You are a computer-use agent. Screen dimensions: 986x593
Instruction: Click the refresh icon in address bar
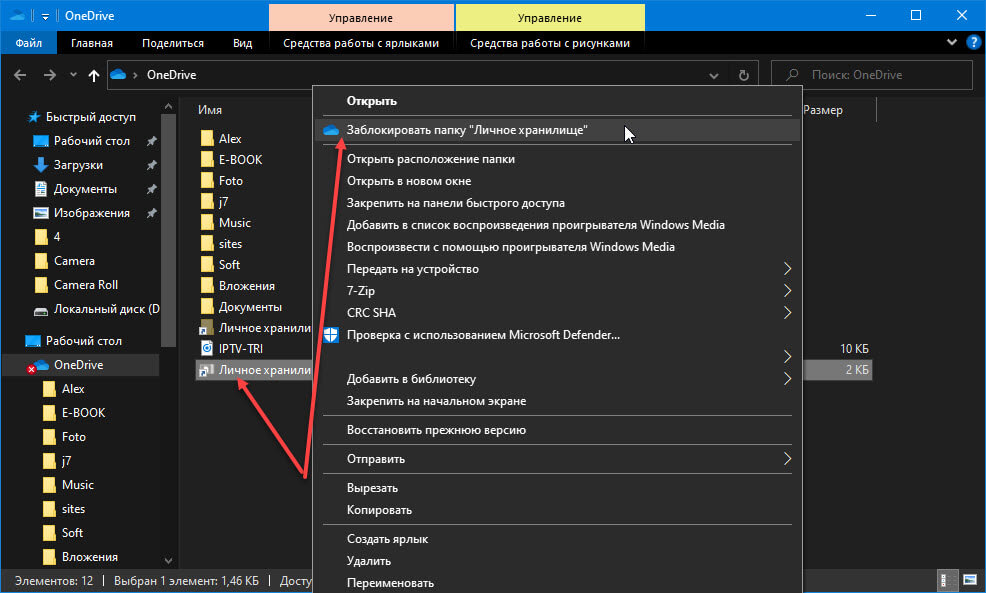[x=743, y=75]
